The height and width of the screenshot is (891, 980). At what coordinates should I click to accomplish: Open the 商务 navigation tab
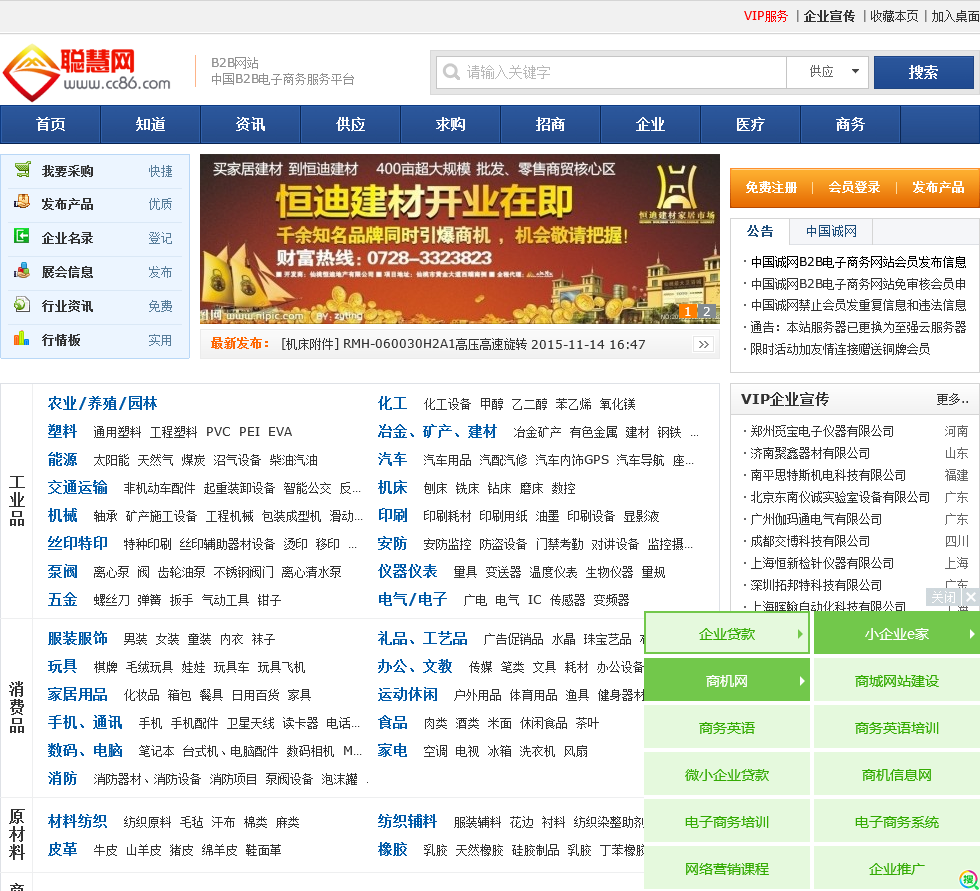pyautogui.click(x=851, y=124)
